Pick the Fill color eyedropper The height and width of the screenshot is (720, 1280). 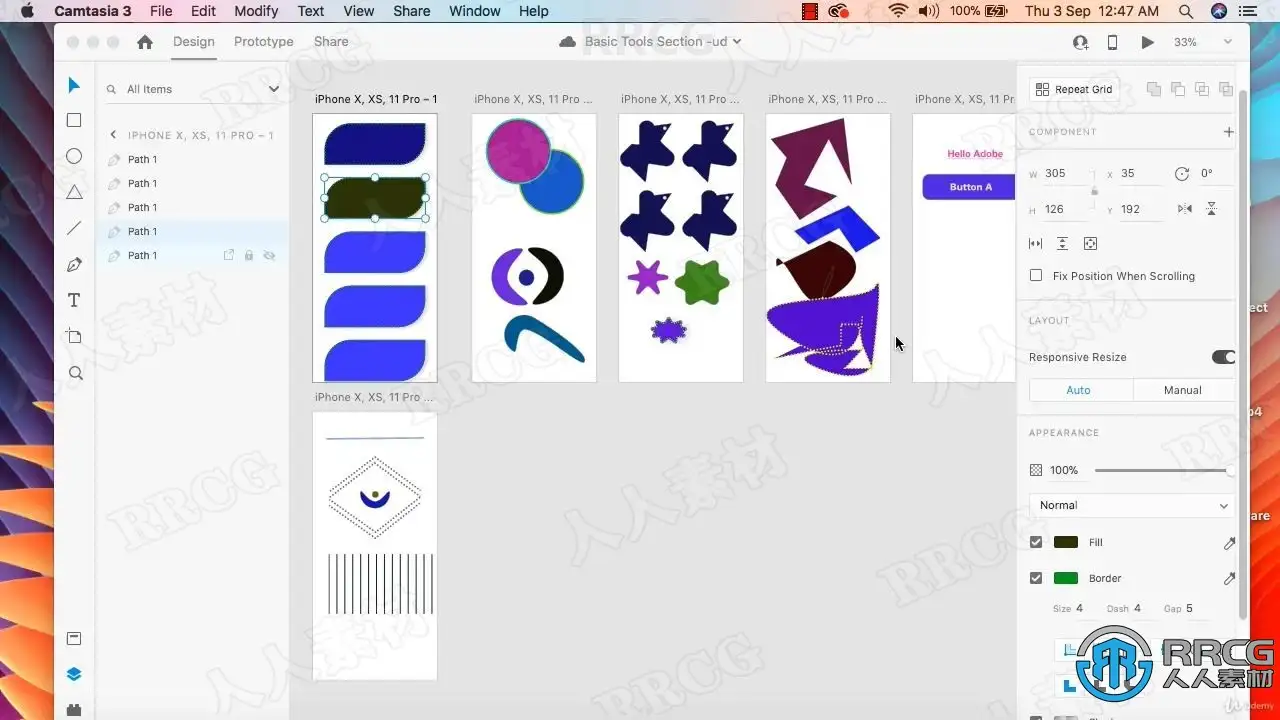pos(1229,543)
